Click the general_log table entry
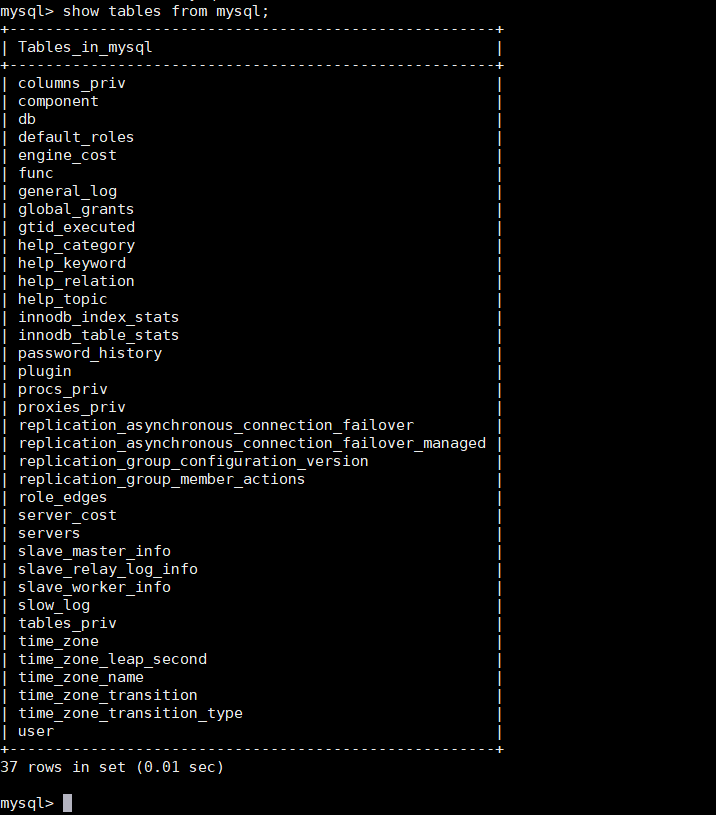 tap(67, 191)
